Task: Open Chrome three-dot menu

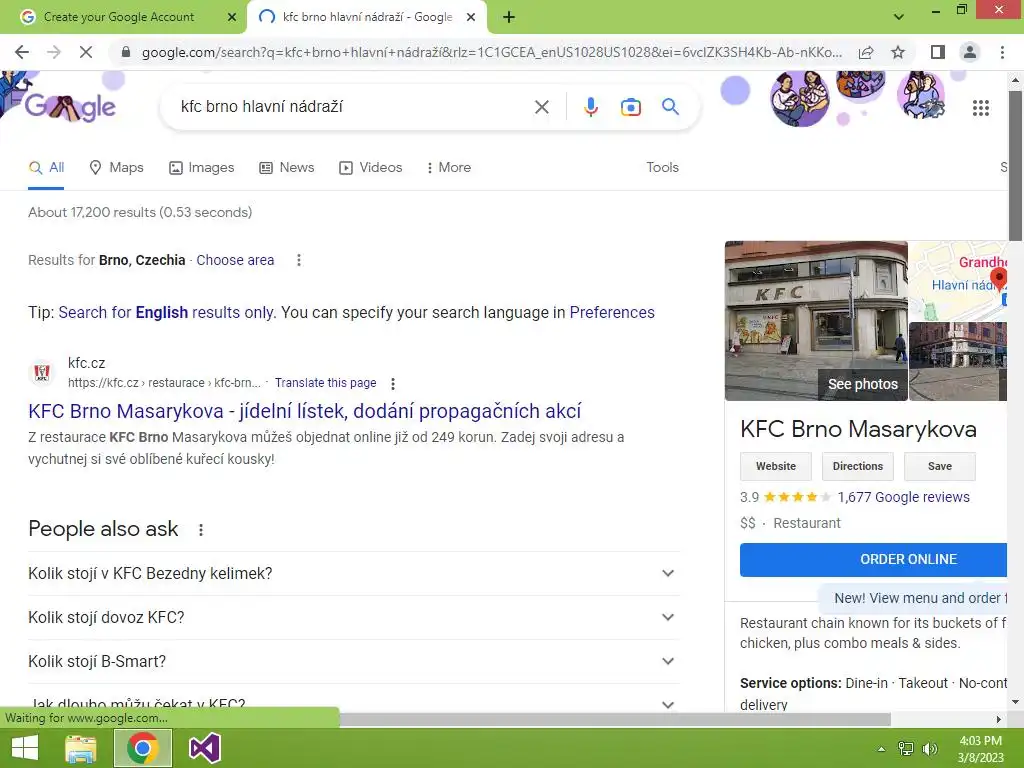Action: [1002, 52]
